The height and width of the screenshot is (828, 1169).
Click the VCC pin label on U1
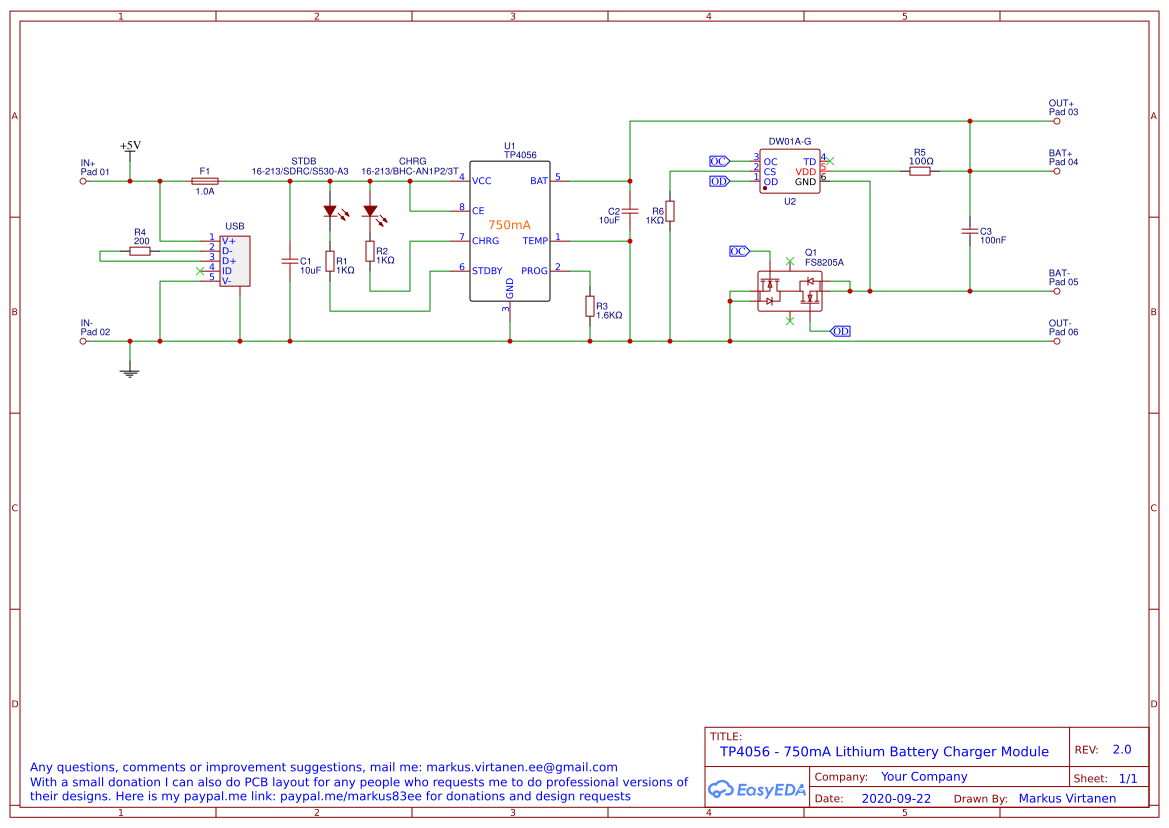coord(482,181)
